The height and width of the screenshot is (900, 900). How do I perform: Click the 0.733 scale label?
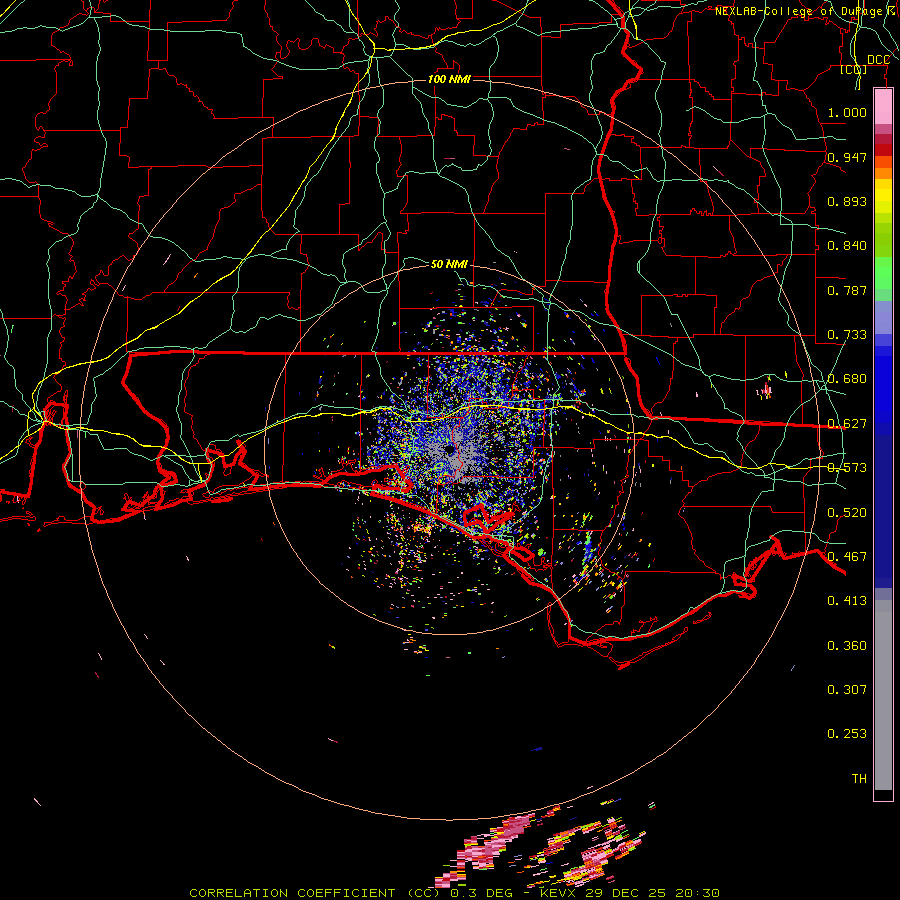[847, 335]
